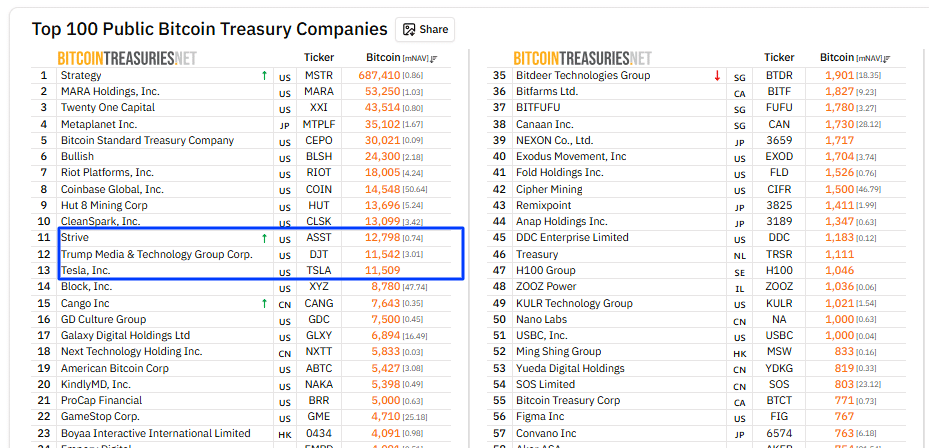The height and width of the screenshot is (448, 929).
Task: Select Cipher Mining name
Action: [549, 190]
